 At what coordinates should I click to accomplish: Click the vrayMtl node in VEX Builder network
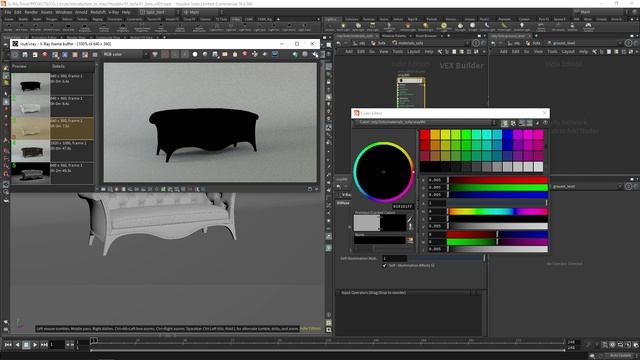tap(411, 93)
